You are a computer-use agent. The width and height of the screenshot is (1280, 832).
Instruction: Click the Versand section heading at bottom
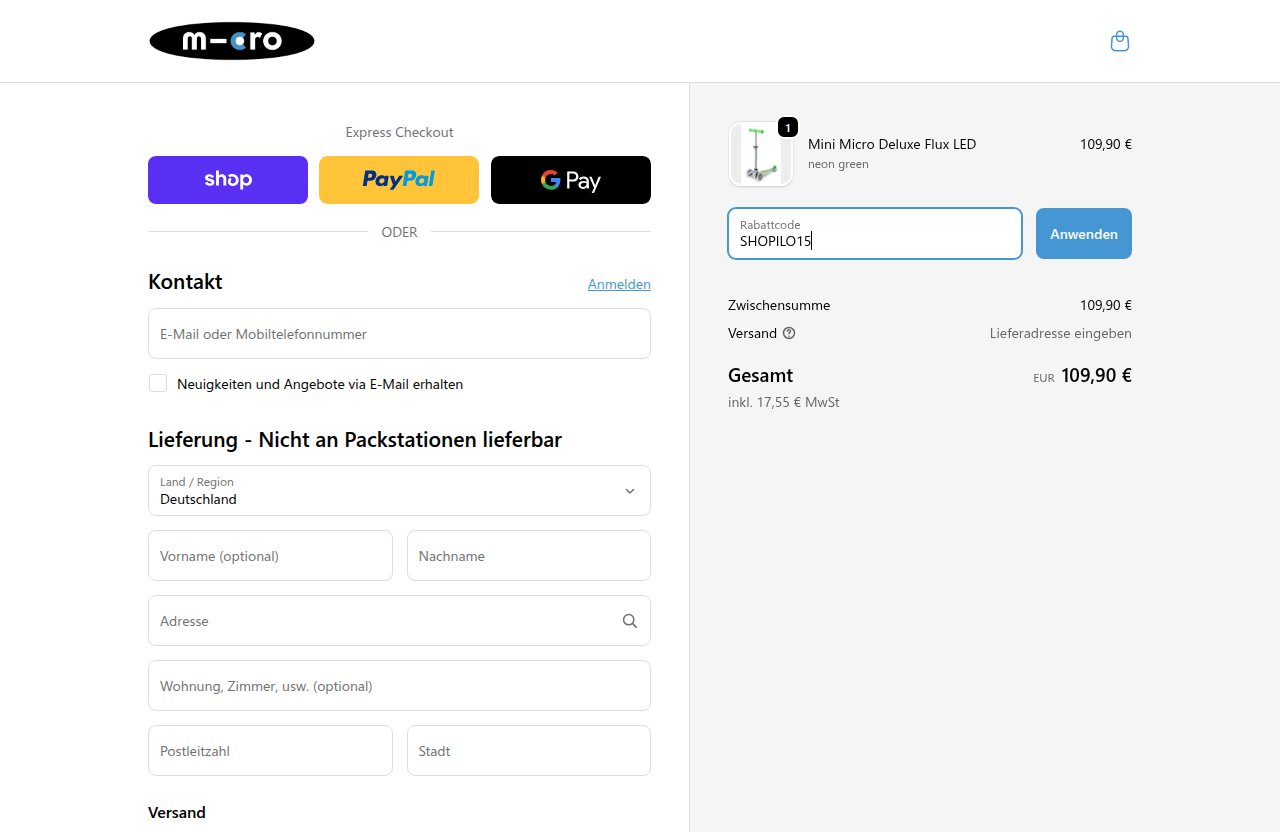(x=177, y=812)
